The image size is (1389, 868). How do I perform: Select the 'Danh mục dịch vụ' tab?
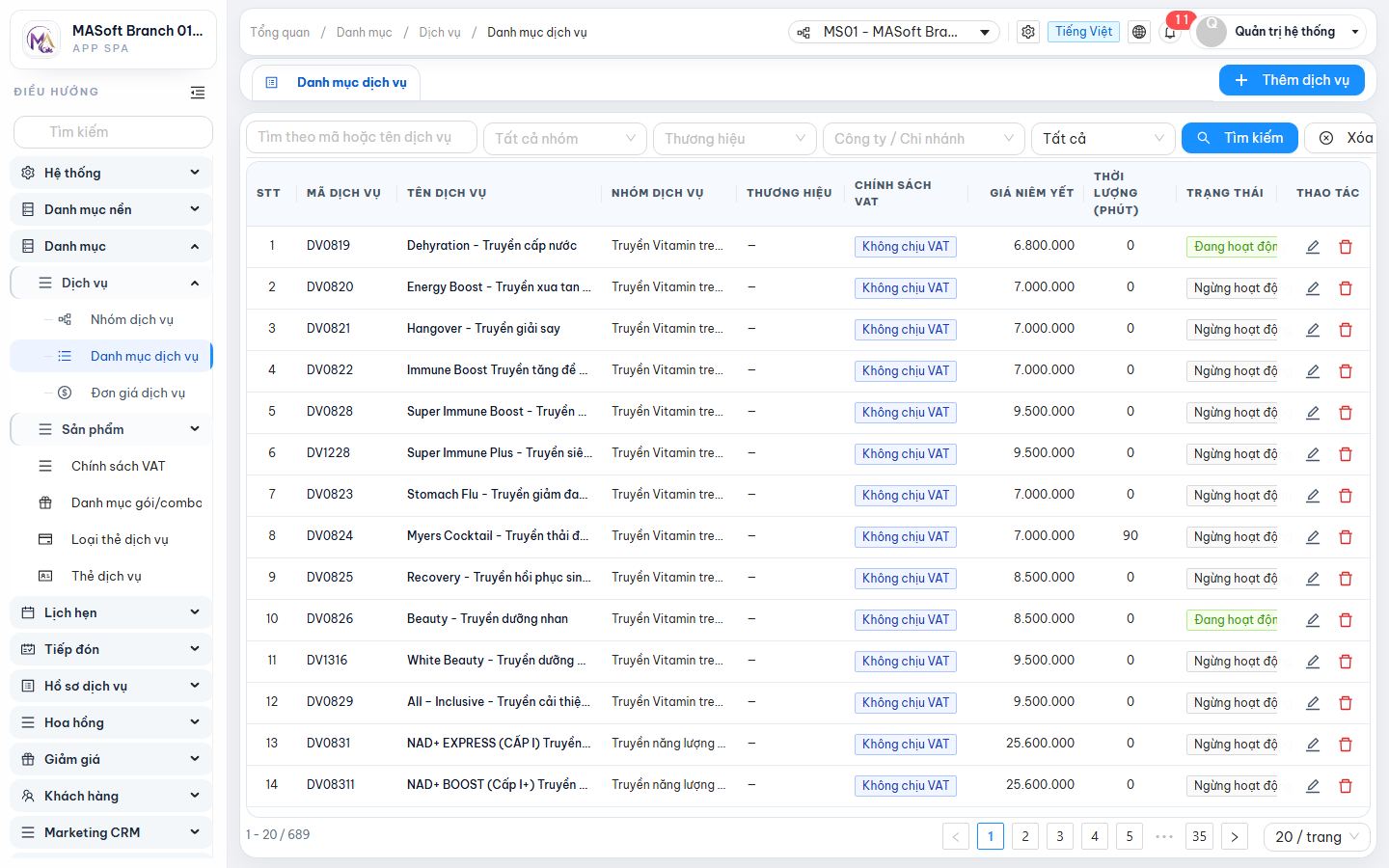point(337,83)
